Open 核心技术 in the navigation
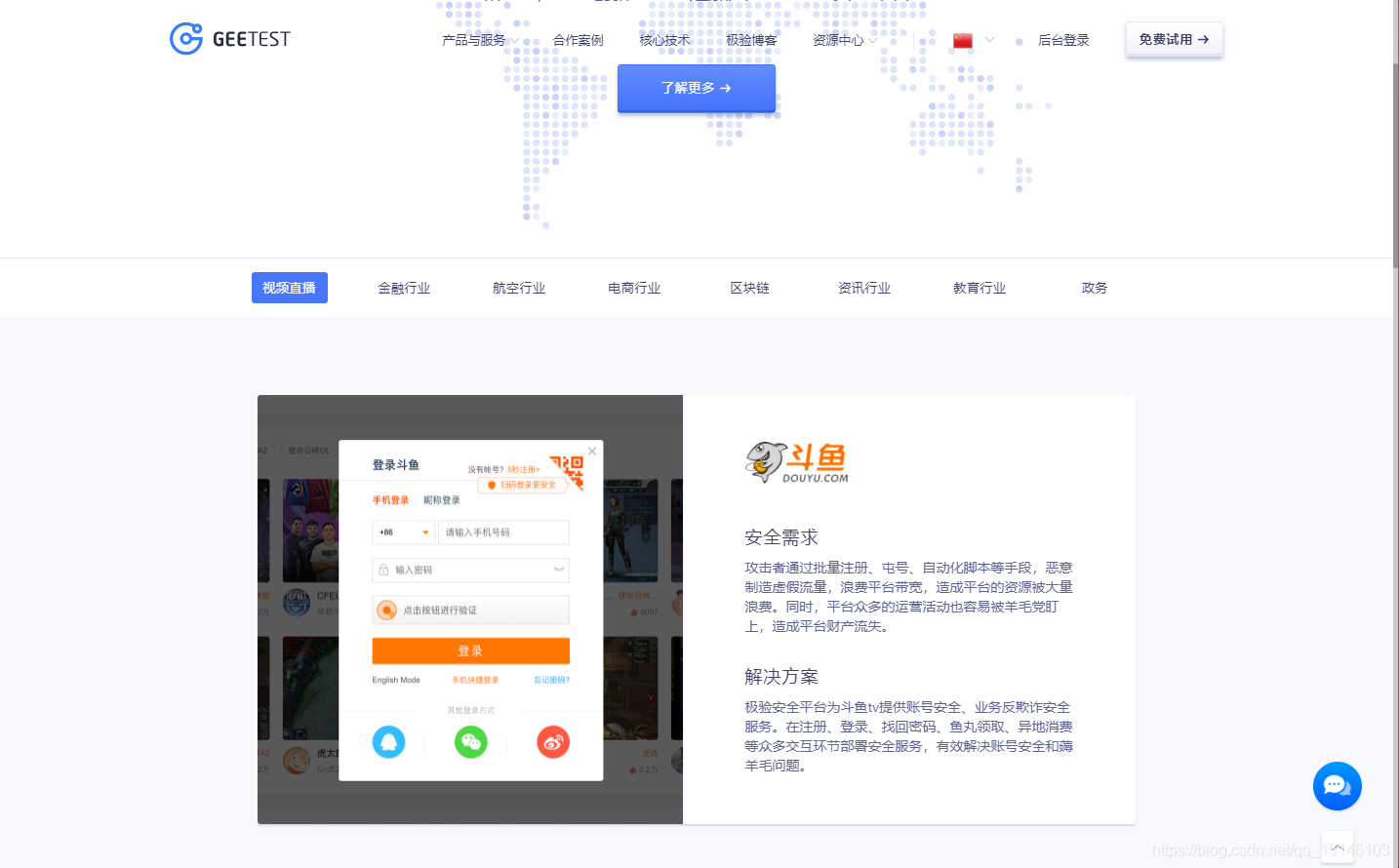The width and height of the screenshot is (1399, 868). click(664, 40)
